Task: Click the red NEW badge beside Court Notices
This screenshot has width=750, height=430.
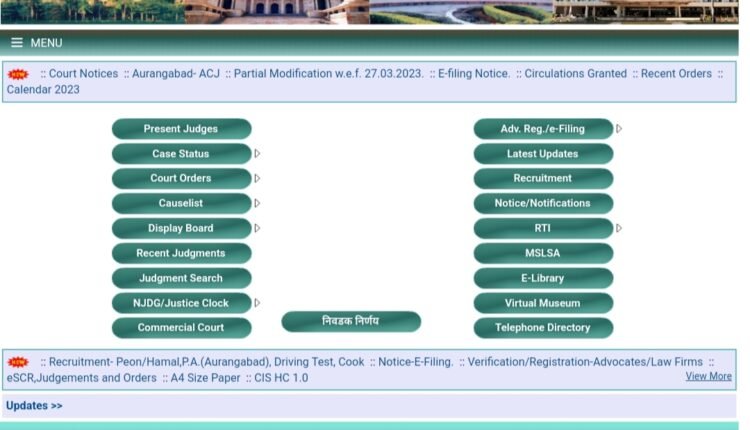Action: [x=18, y=74]
